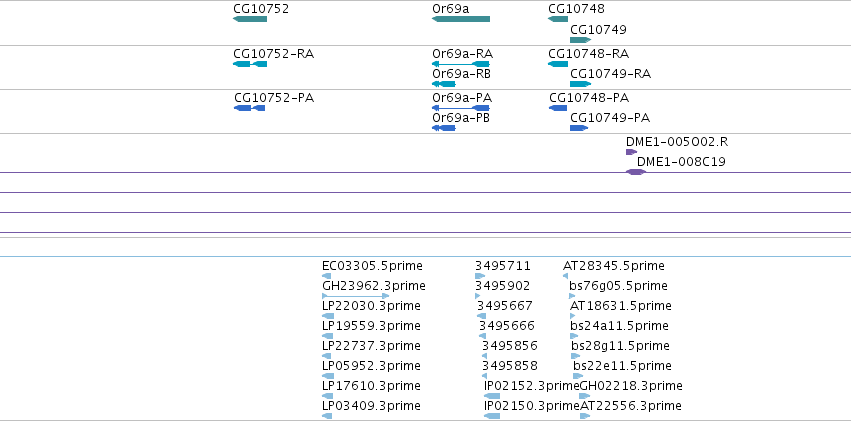Select the DME1-005O02.R feature
This screenshot has width=851, height=421.
631,152
